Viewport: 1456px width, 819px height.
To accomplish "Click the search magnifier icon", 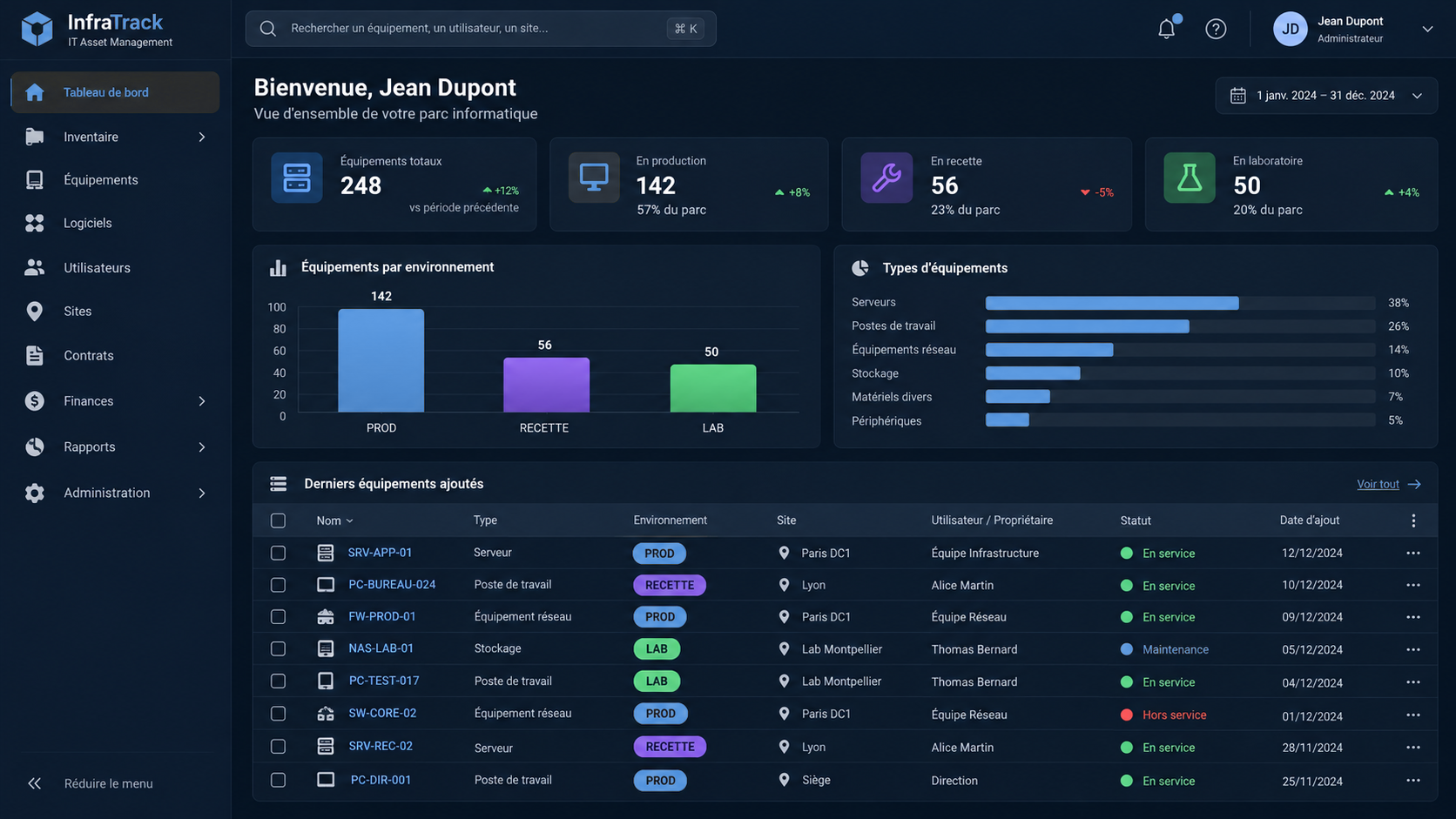I will coord(268,29).
